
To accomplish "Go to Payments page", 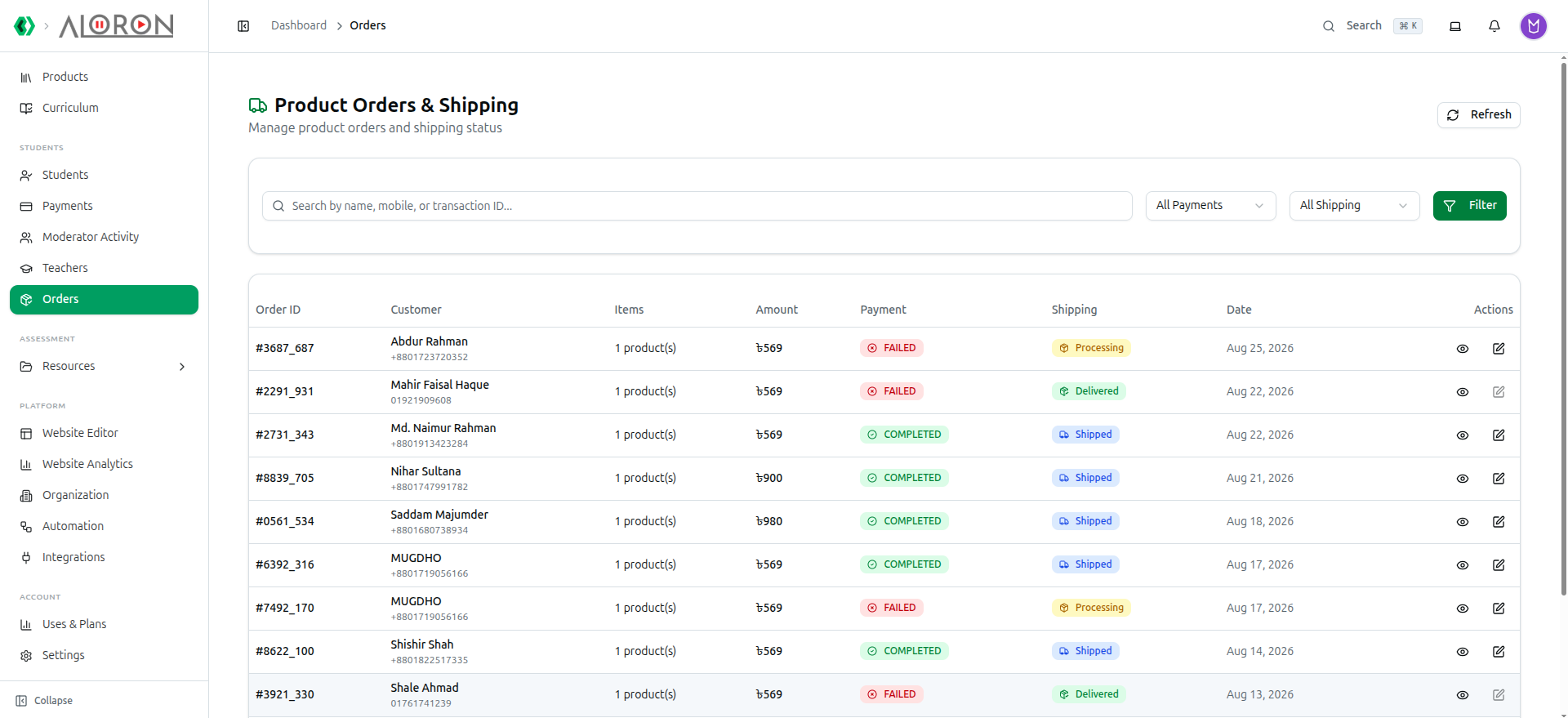I will tap(104, 206).
